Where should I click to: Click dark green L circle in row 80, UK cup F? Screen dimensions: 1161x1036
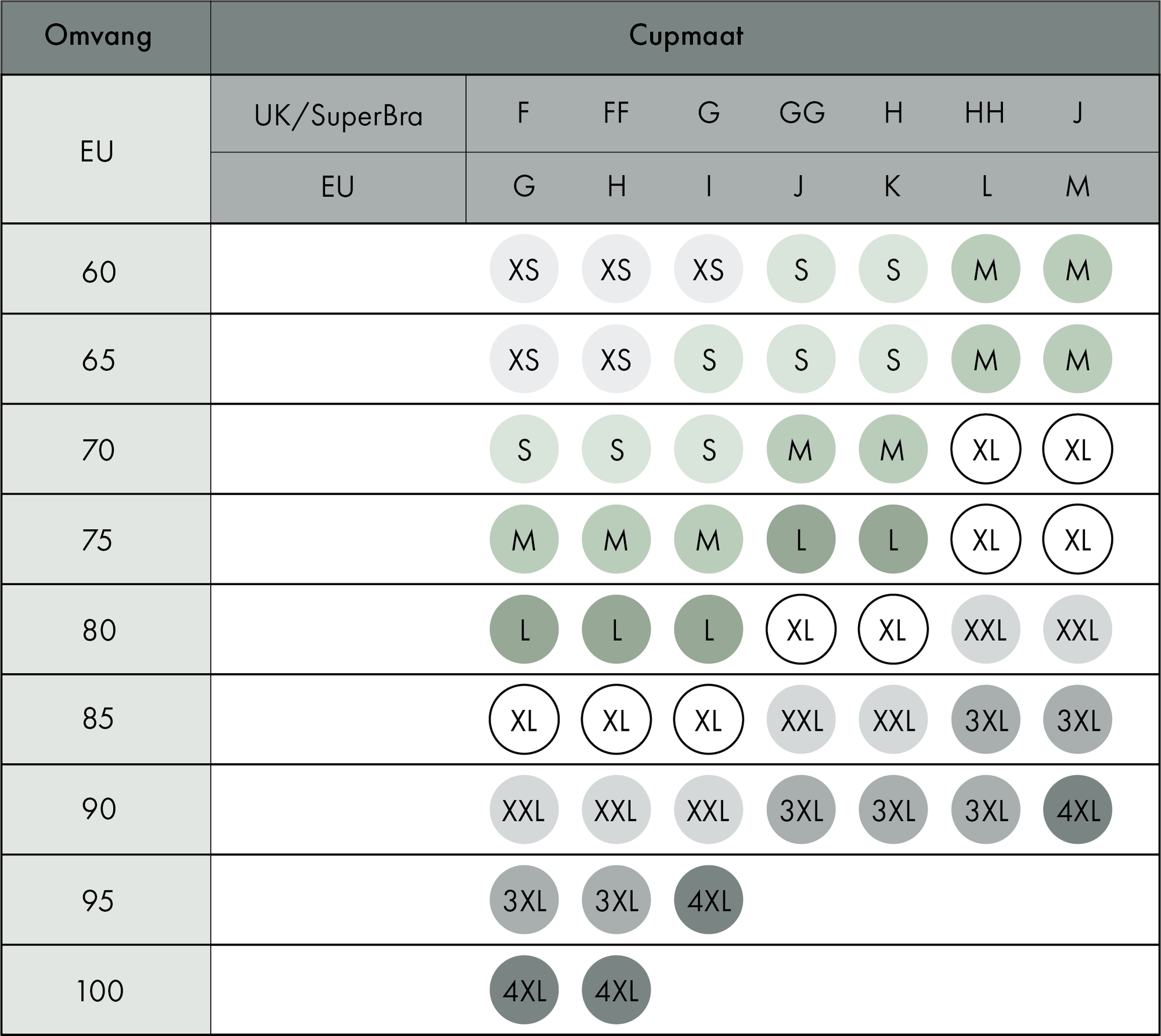coord(524,630)
